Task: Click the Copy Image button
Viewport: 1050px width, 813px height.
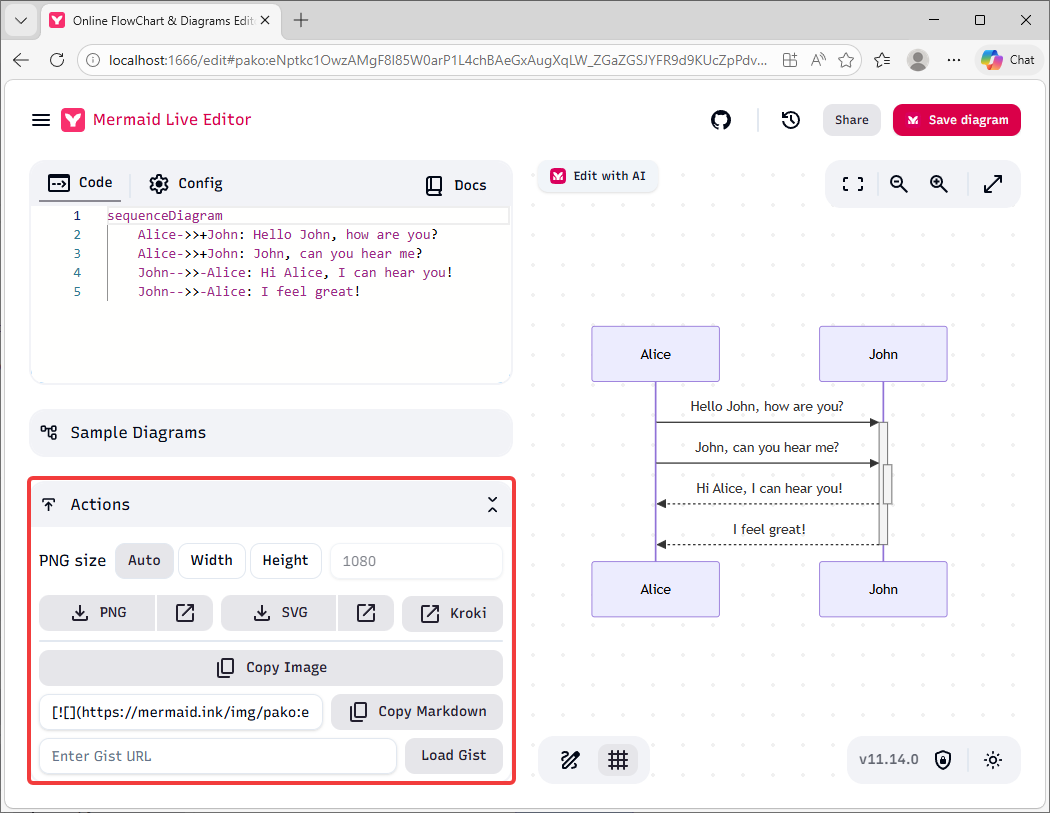Action: click(x=271, y=668)
